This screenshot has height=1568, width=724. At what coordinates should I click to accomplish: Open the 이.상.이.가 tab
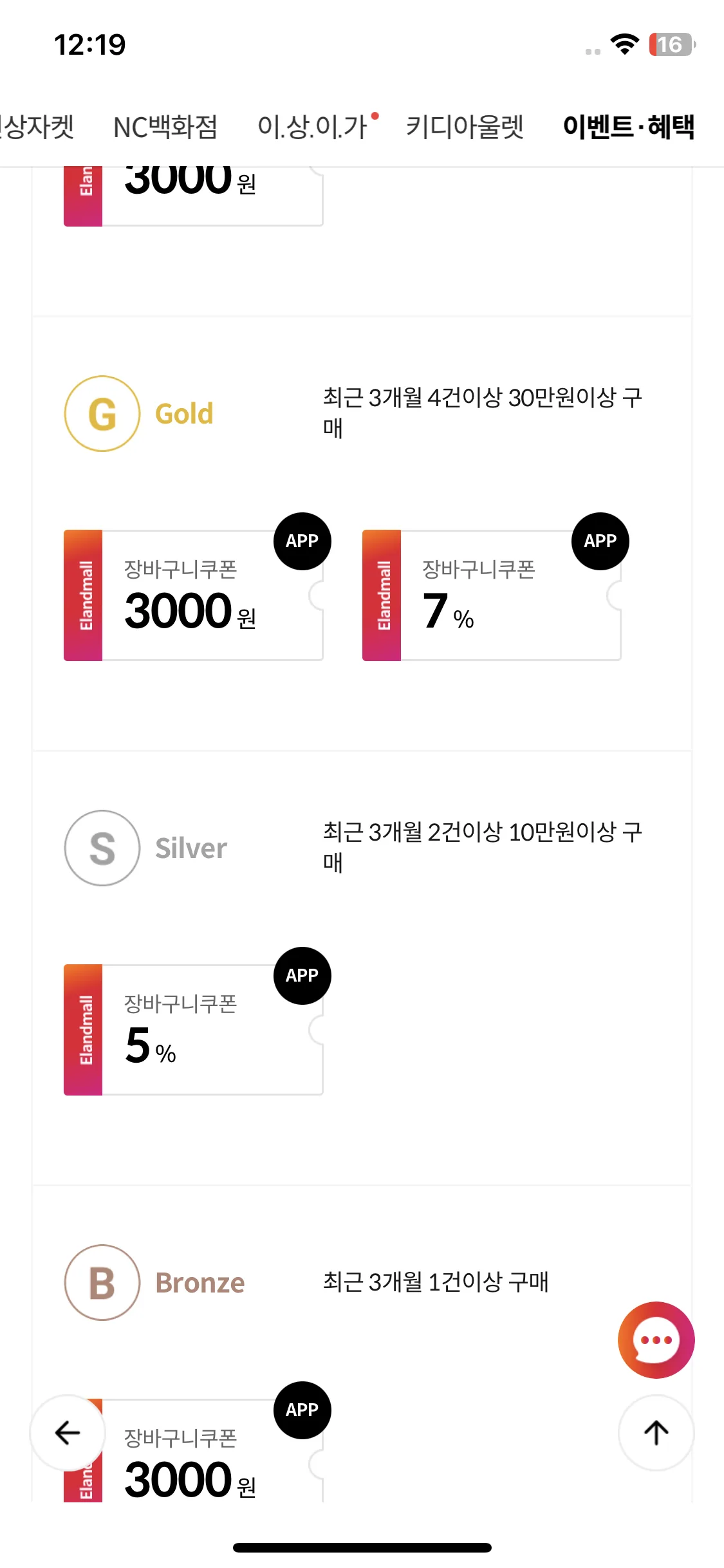click(x=312, y=126)
